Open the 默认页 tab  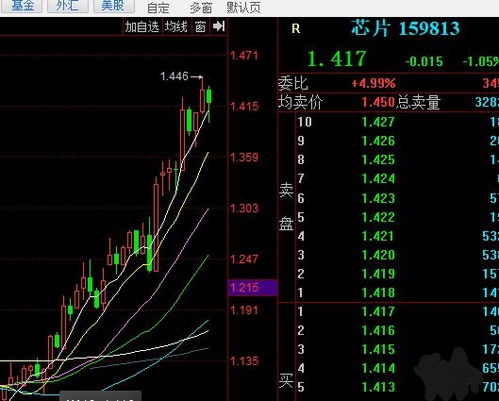coord(244,7)
